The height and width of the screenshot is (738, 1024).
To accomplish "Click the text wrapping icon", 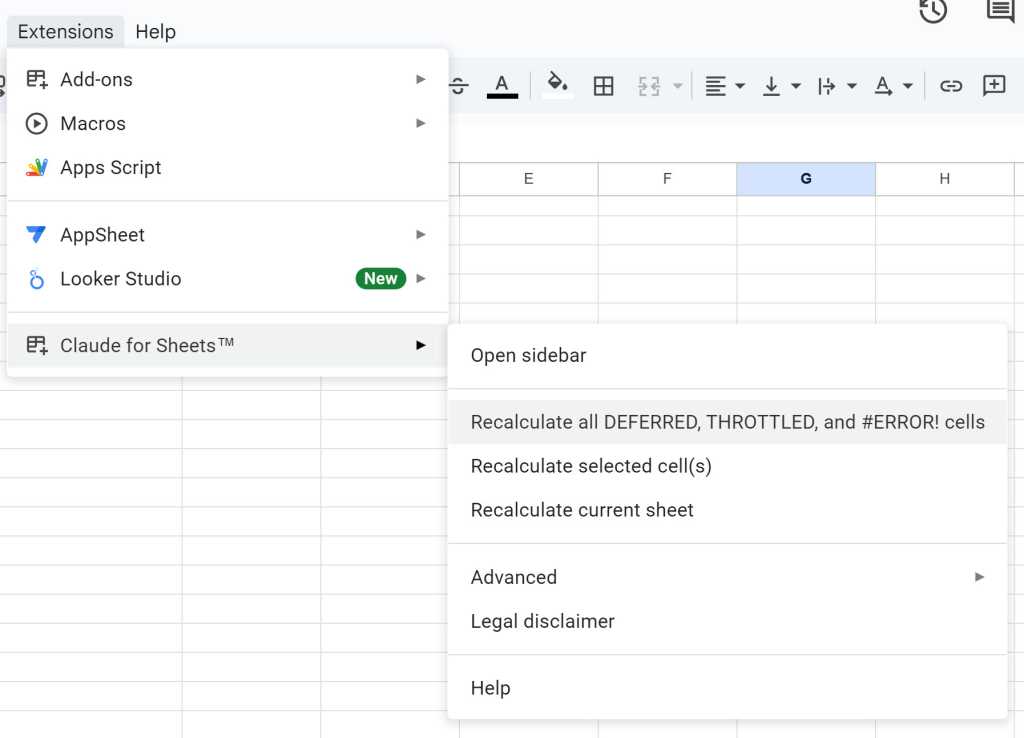I will [827, 86].
